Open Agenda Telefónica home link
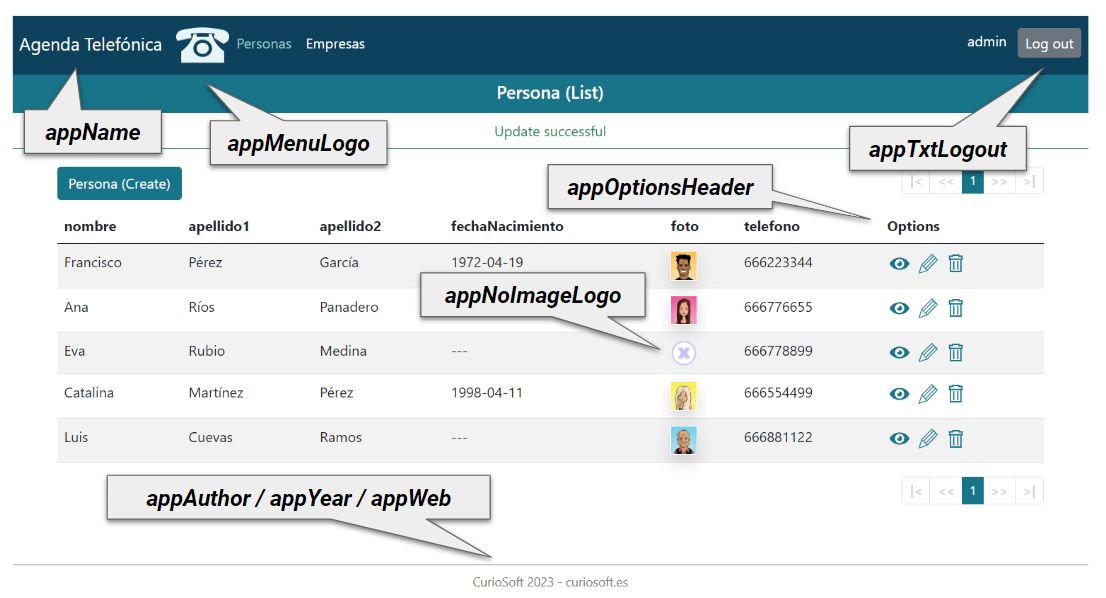This screenshot has width=1106, height=598. tap(90, 45)
